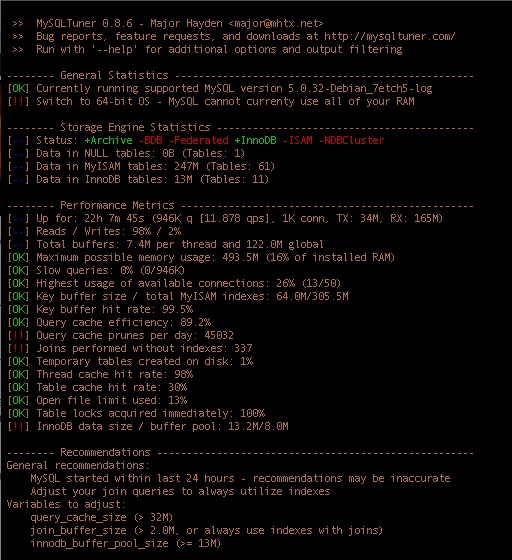Click the red -Federated engine status
This screenshot has height=560, width=512.
pos(199,140)
